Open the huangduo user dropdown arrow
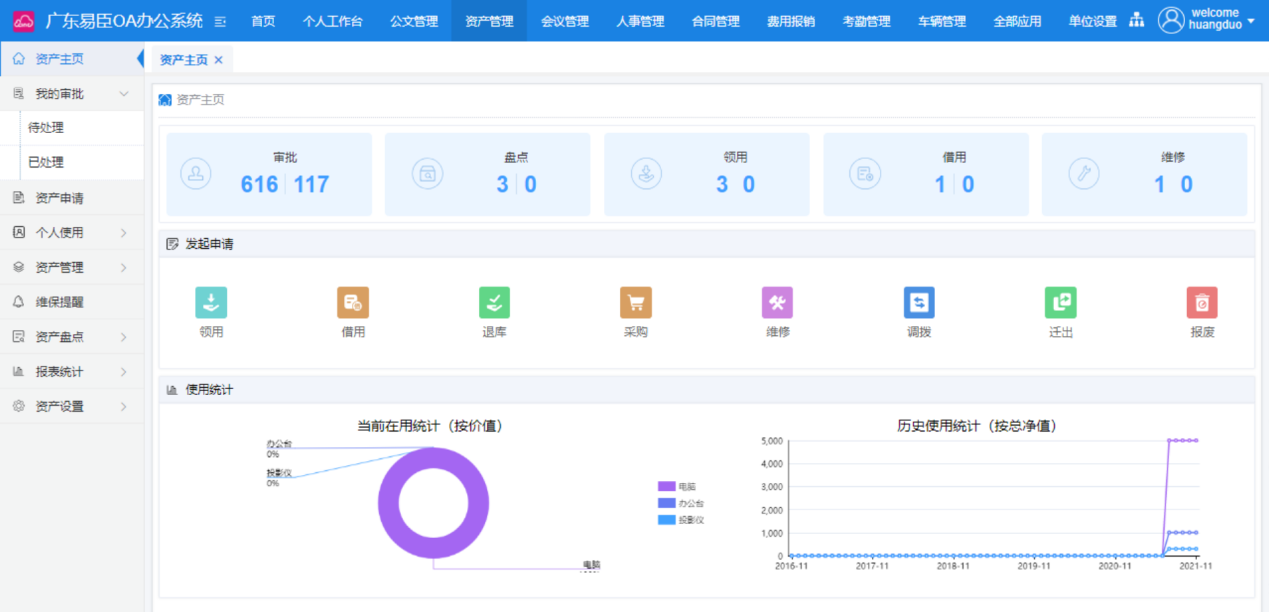Screen dimensions: 1269x612 pyautogui.click(x=1251, y=21)
